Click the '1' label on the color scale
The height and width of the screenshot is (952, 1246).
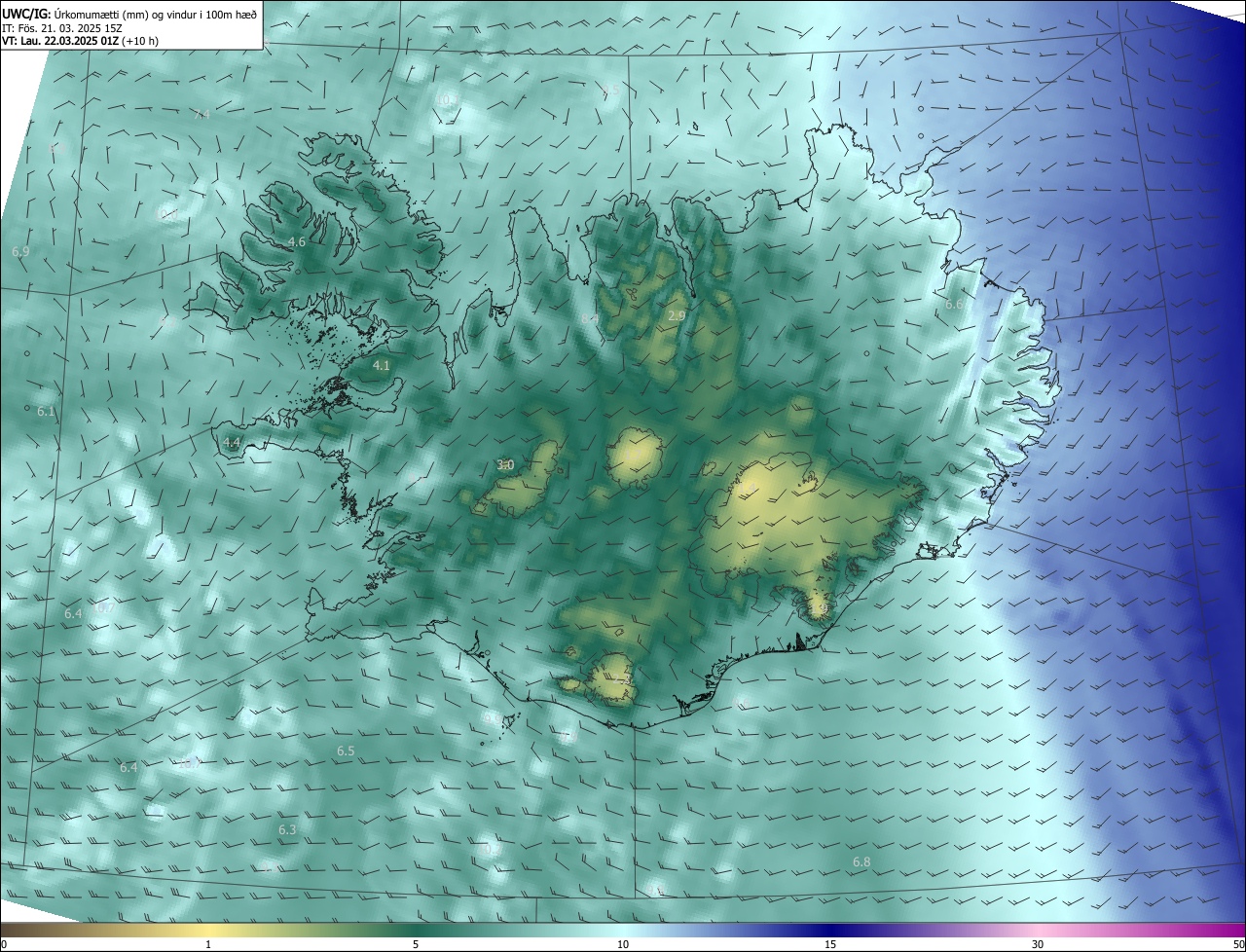coord(208,944)
